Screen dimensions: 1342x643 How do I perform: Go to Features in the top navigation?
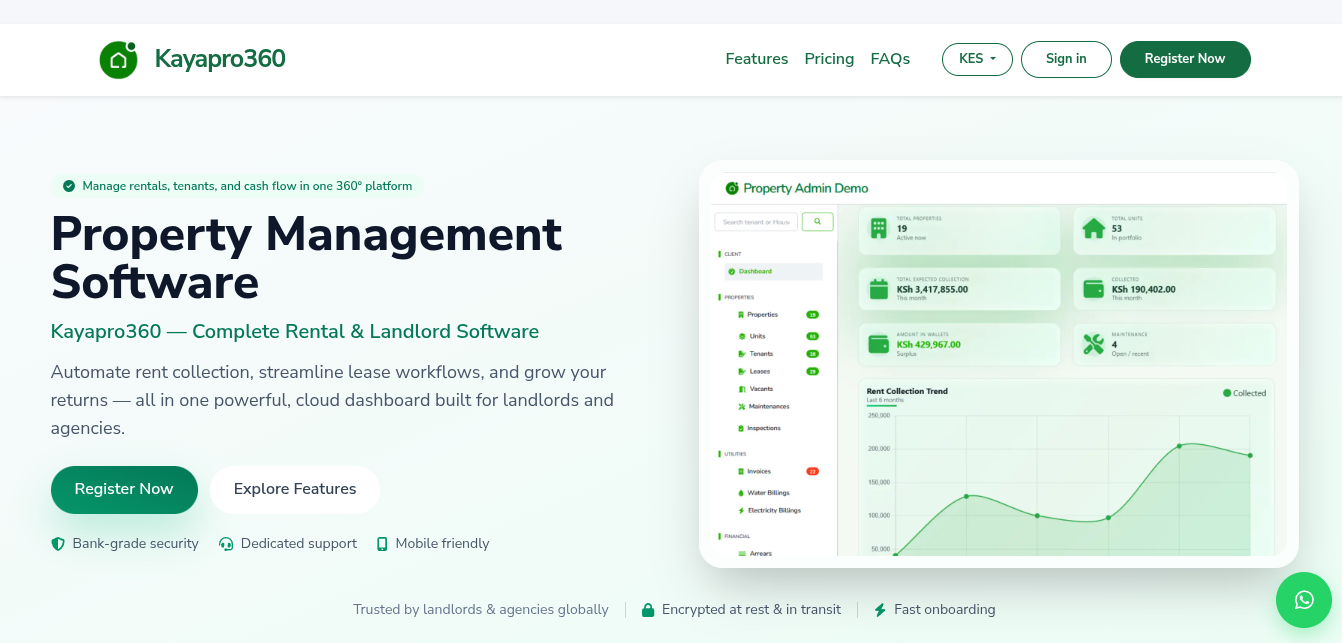(757, 59)
